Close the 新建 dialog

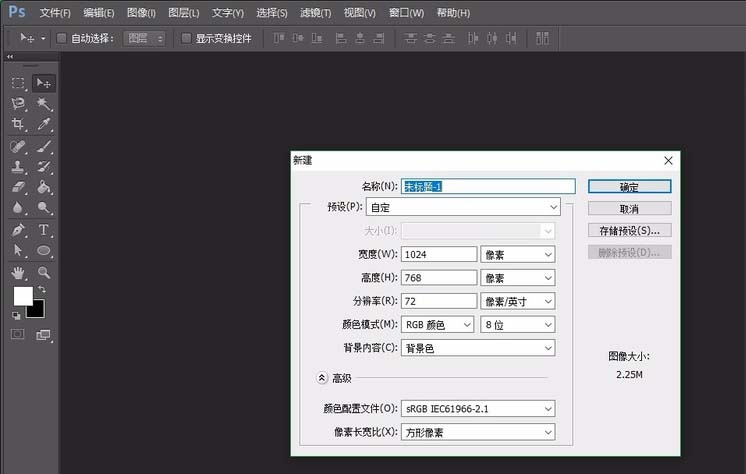click(668, 160)
